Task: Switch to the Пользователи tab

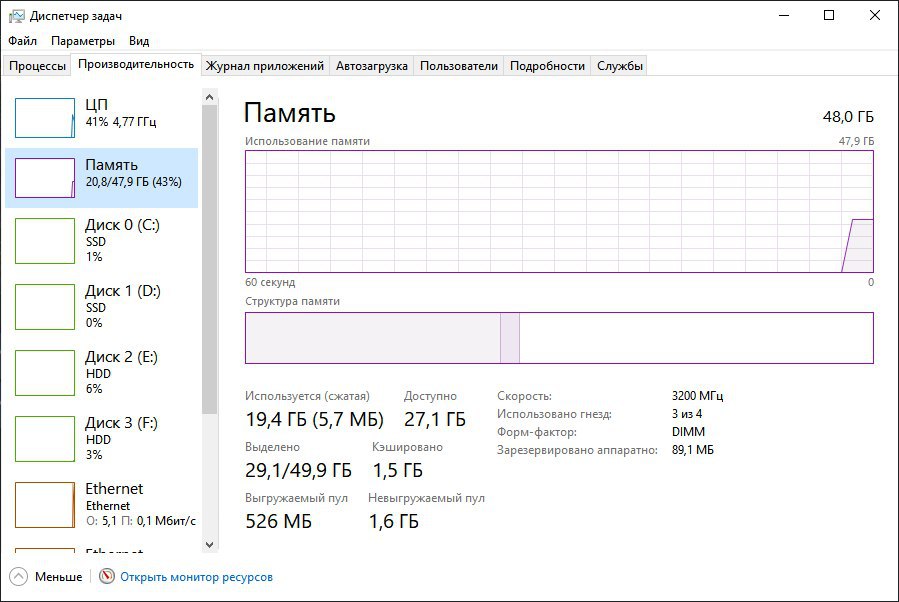Action: point(459,66)
